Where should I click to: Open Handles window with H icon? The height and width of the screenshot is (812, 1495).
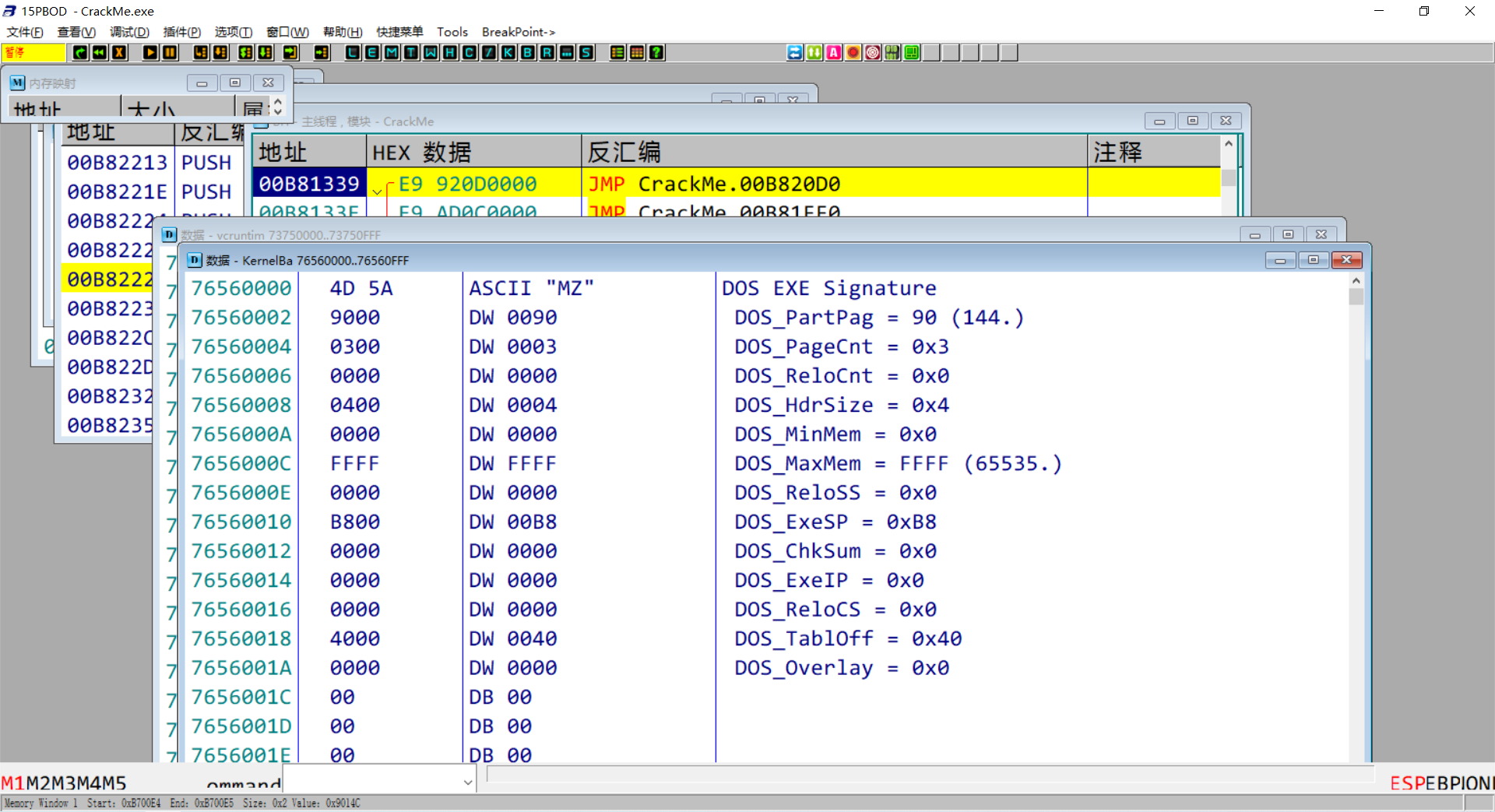[x=450, y=52]
